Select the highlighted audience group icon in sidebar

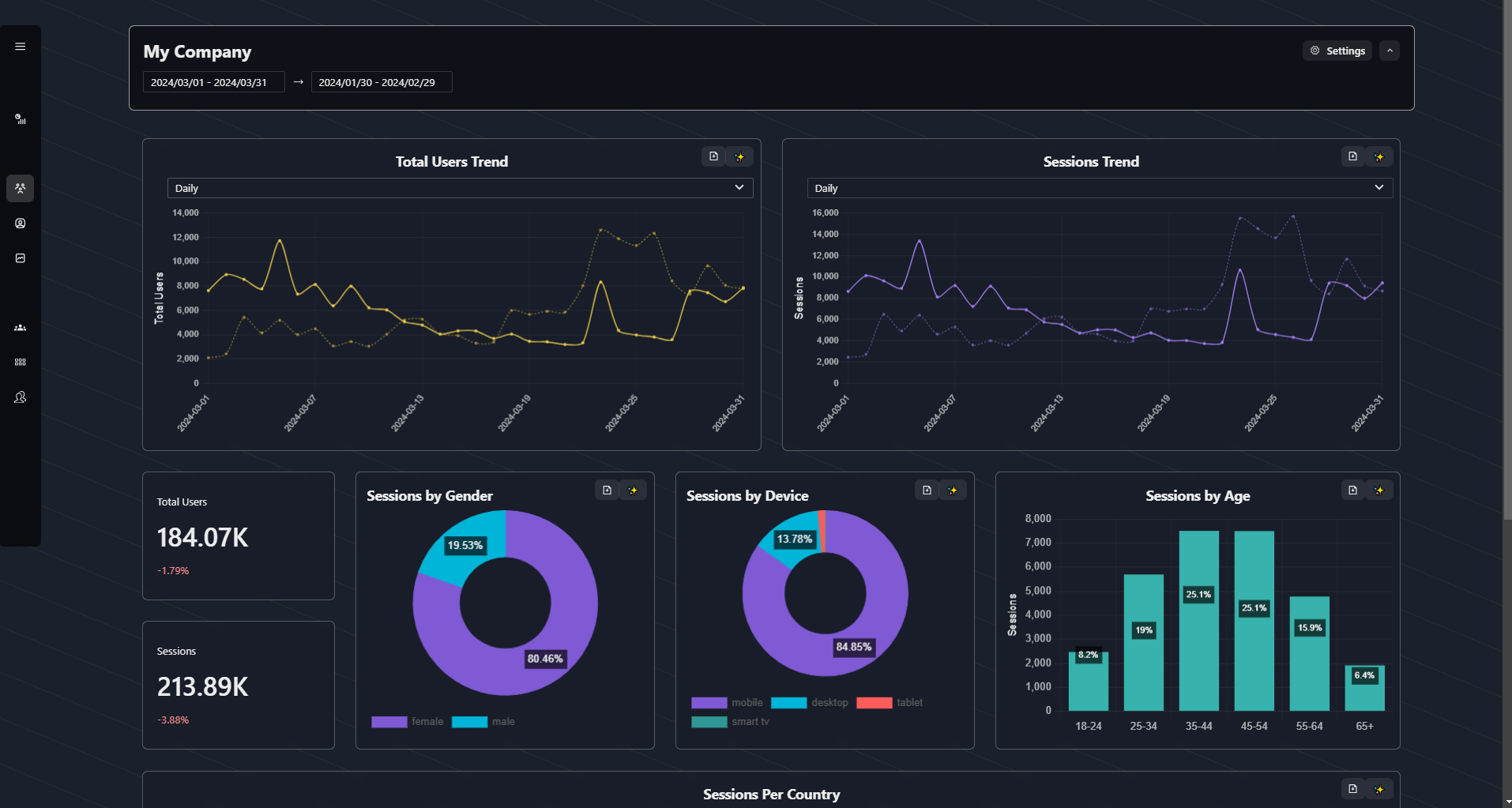tap(21, 188)
